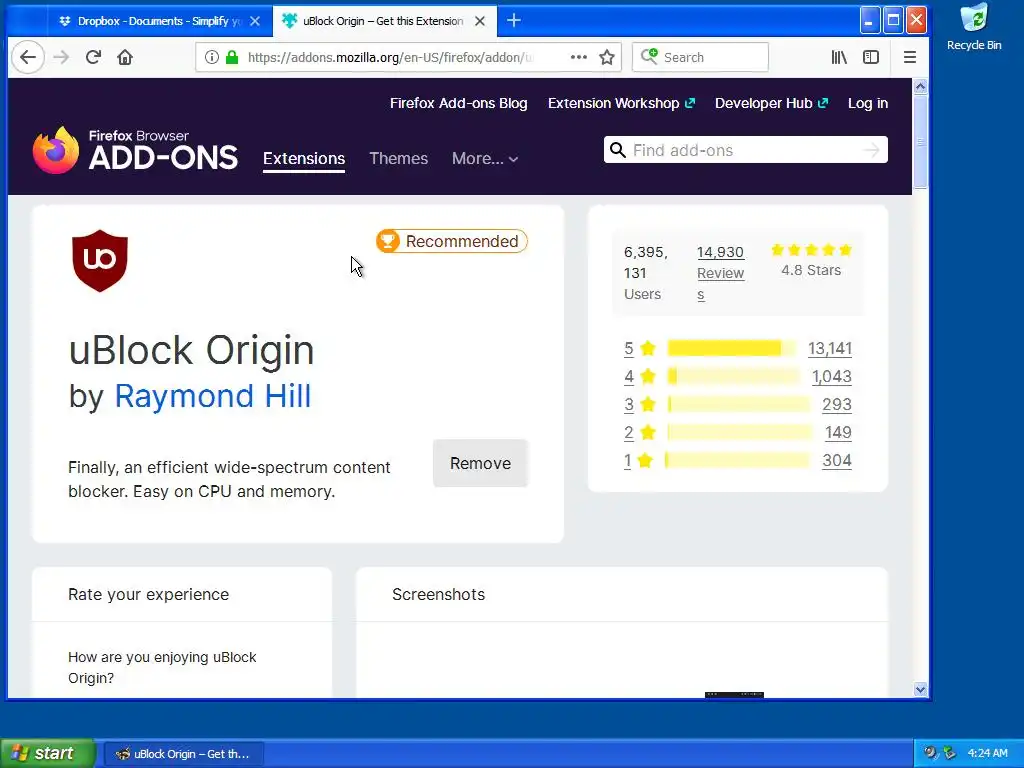Open the 13,141 five-star reviews count
Screen dimensions: 1024x768
[829, 348]
